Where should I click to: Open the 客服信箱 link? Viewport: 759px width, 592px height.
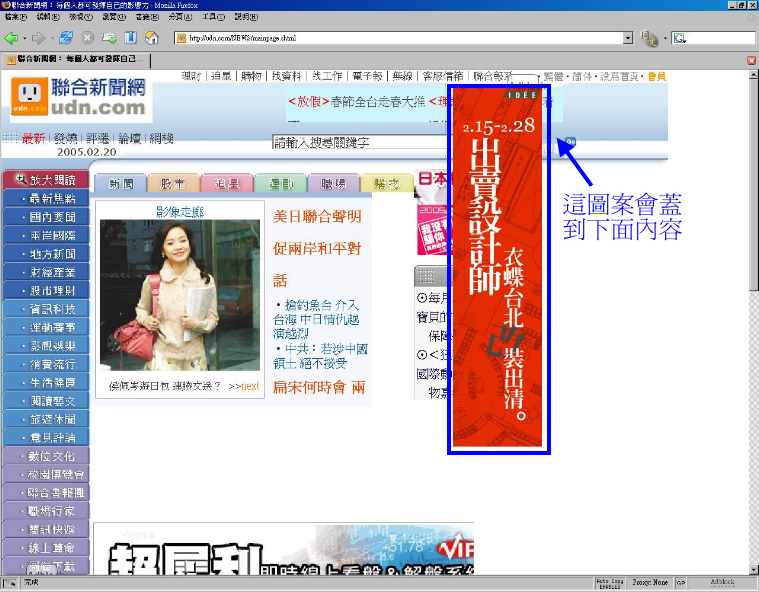[442, 76]
